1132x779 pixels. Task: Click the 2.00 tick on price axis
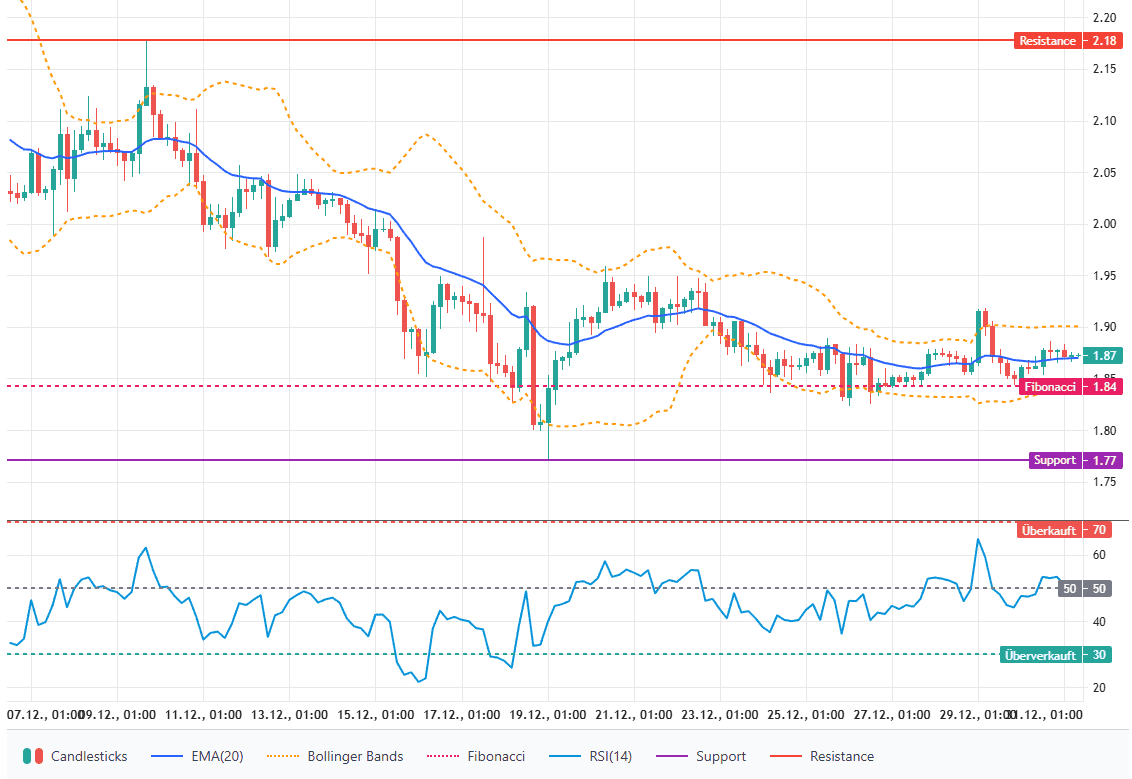(x=1104, y=223)
